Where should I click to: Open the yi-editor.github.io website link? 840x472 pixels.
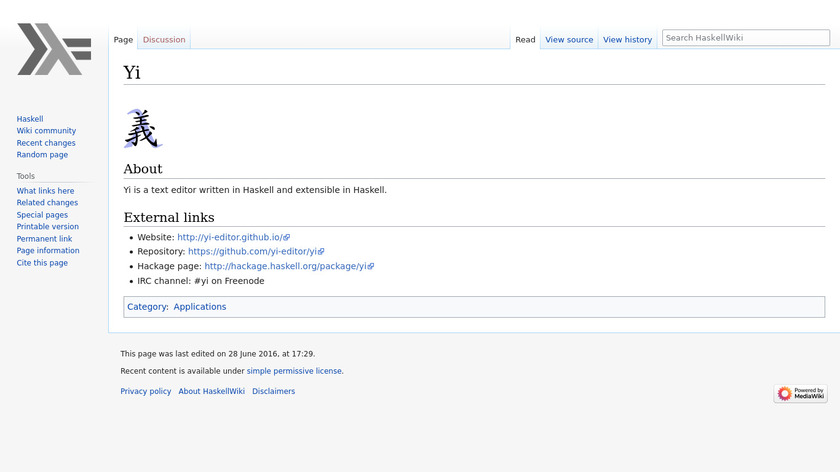coord(230,237)
